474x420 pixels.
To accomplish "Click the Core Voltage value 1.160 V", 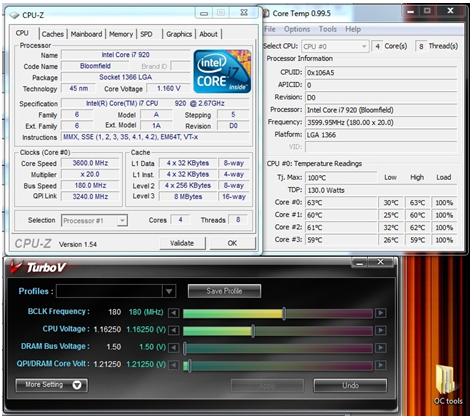I will 169,88.
